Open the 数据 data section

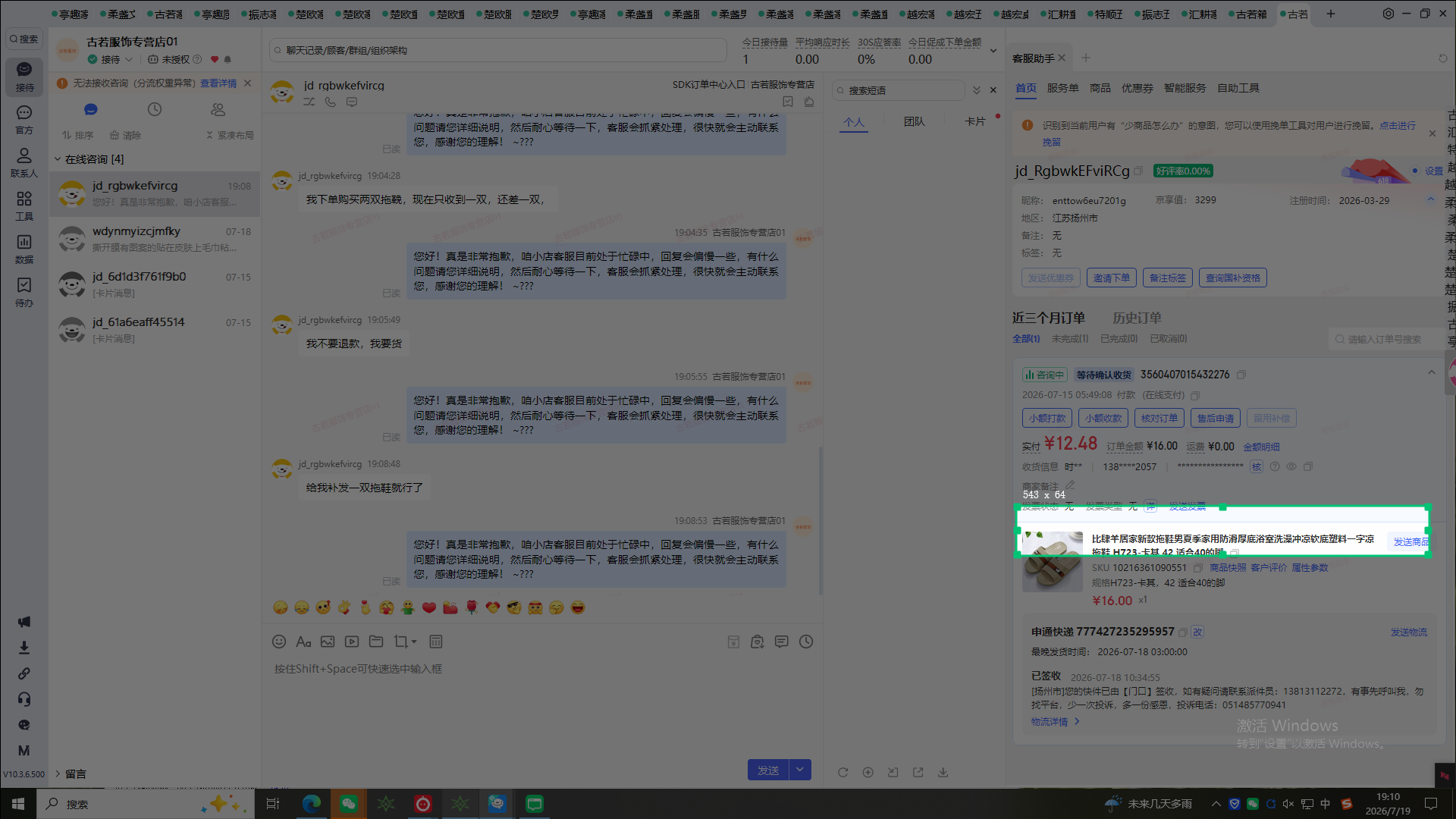[x=24, y=249]
